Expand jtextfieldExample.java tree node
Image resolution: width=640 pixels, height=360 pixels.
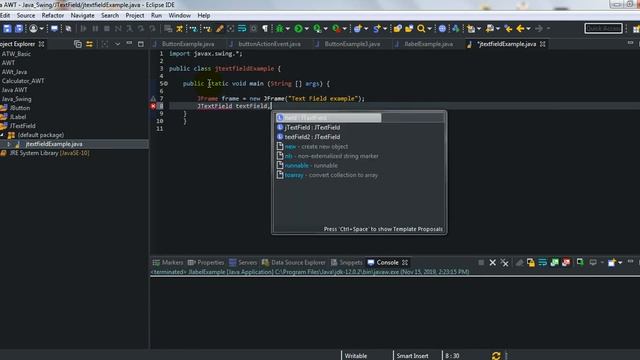[x=9, y=144]
